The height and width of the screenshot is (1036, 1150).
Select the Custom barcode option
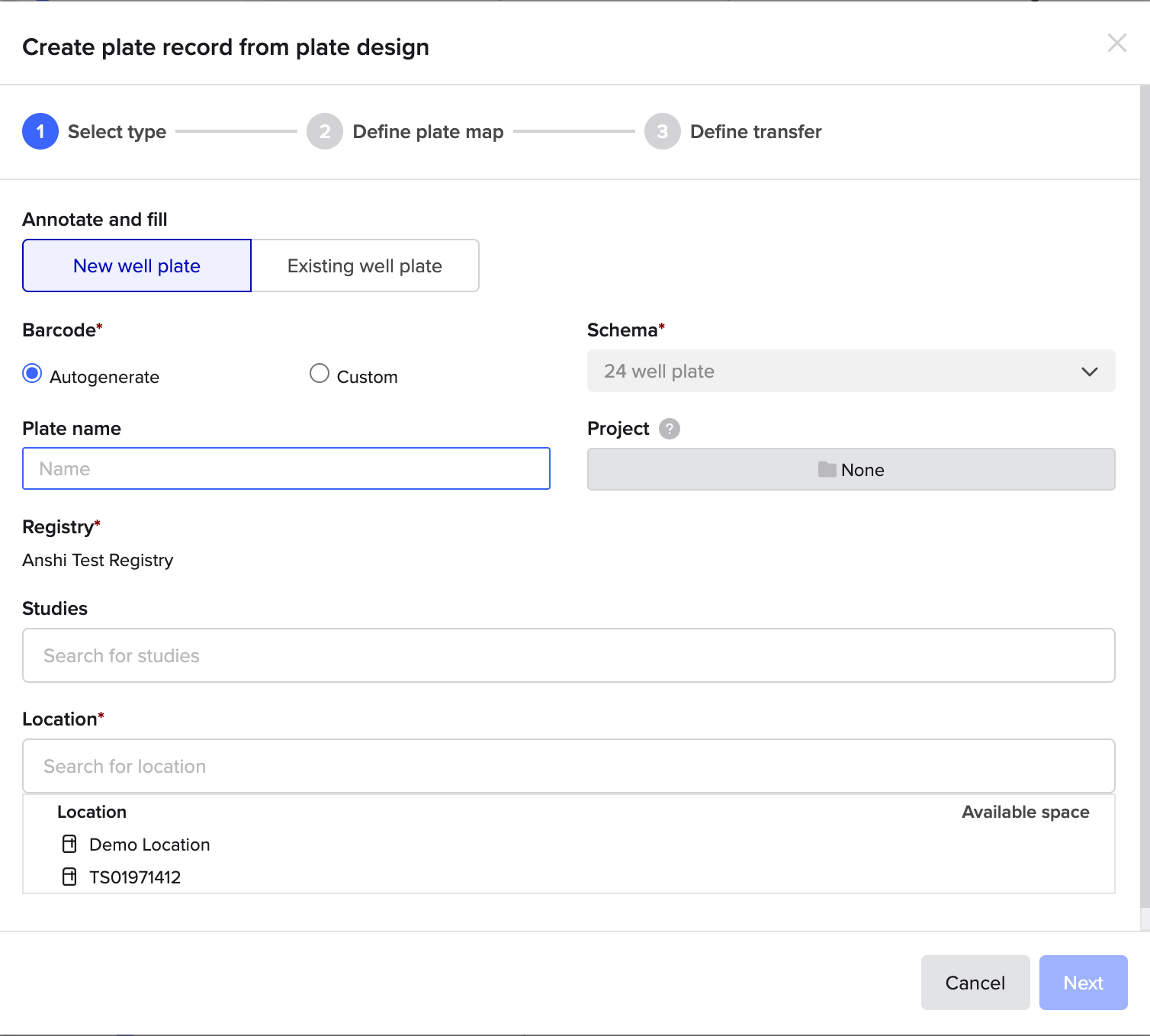(x=320, y=374)
